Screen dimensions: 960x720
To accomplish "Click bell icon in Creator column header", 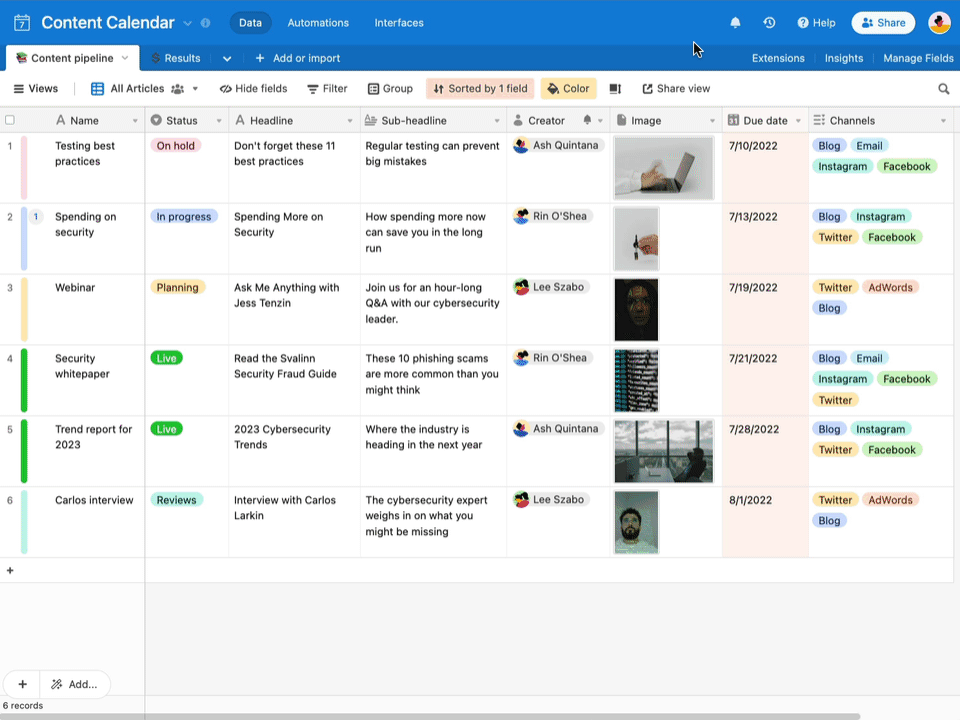I will coord(587,120).
